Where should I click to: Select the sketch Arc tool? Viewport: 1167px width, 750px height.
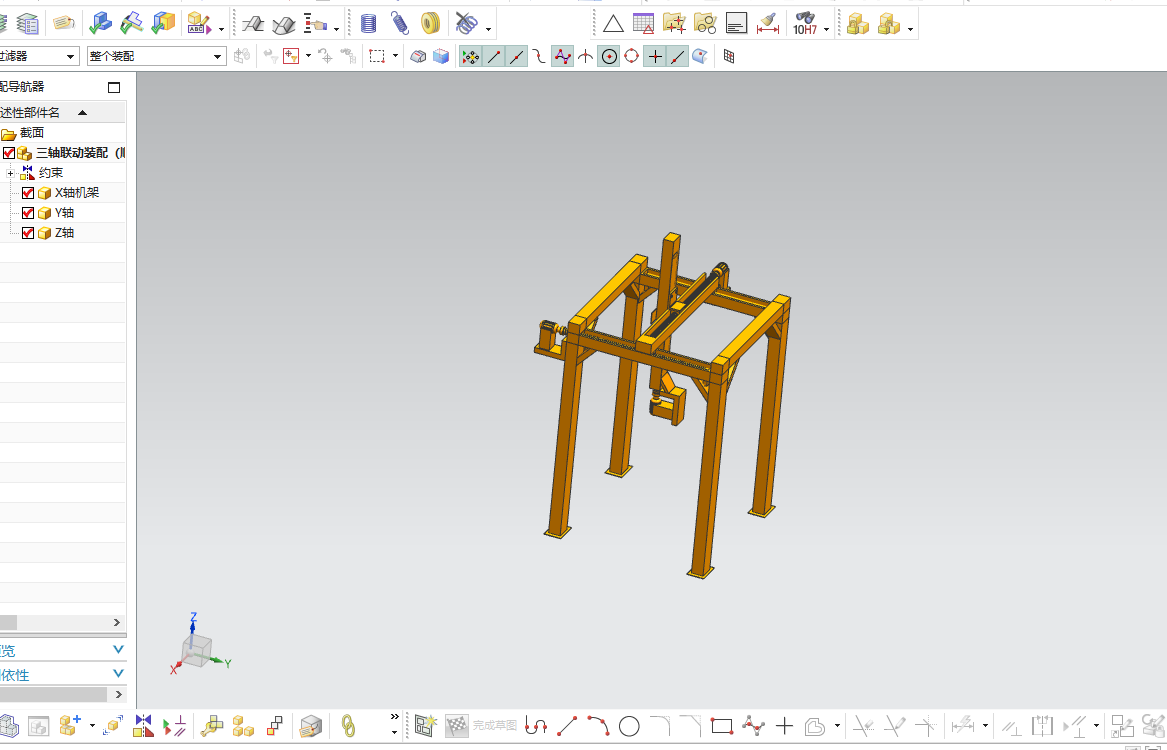(x=598, y=725)
